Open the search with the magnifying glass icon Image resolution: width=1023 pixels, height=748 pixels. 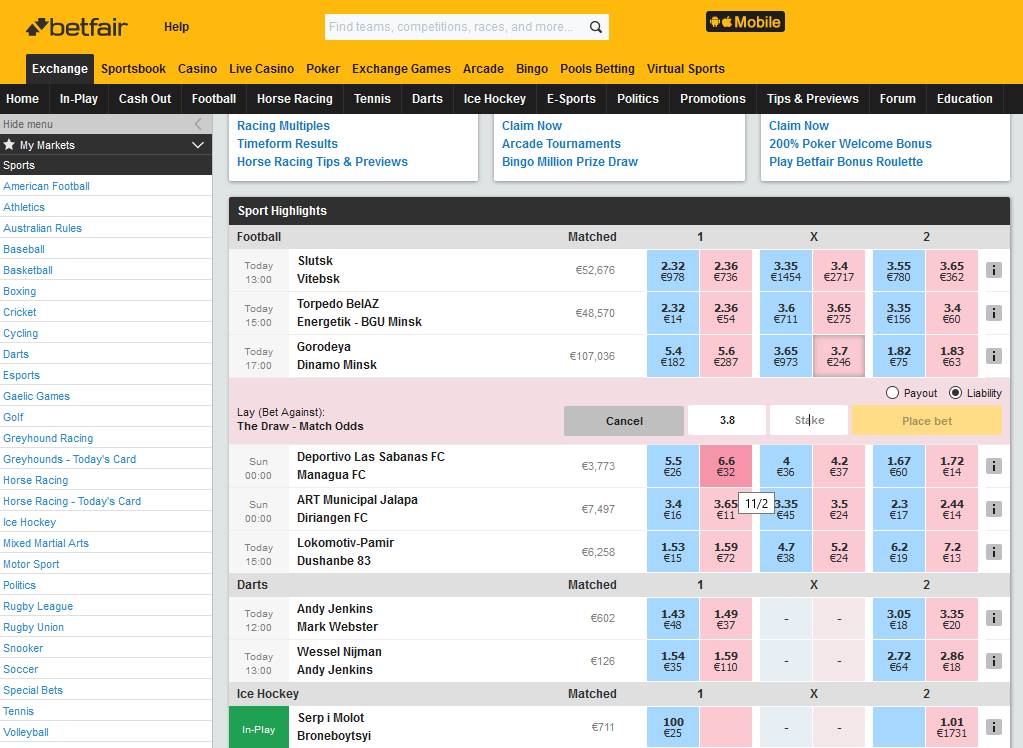[x=594, y=27]
